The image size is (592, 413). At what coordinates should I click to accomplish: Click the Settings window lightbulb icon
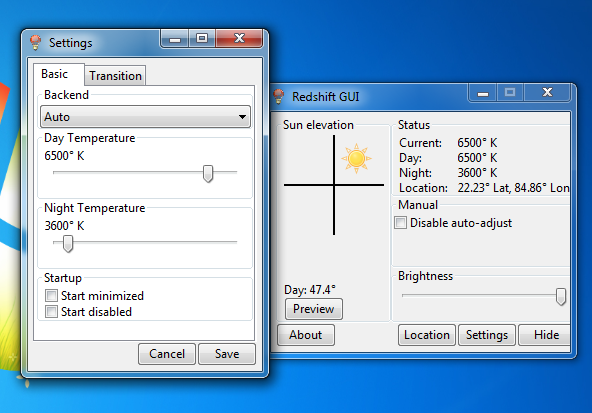(x=35, y=42)
